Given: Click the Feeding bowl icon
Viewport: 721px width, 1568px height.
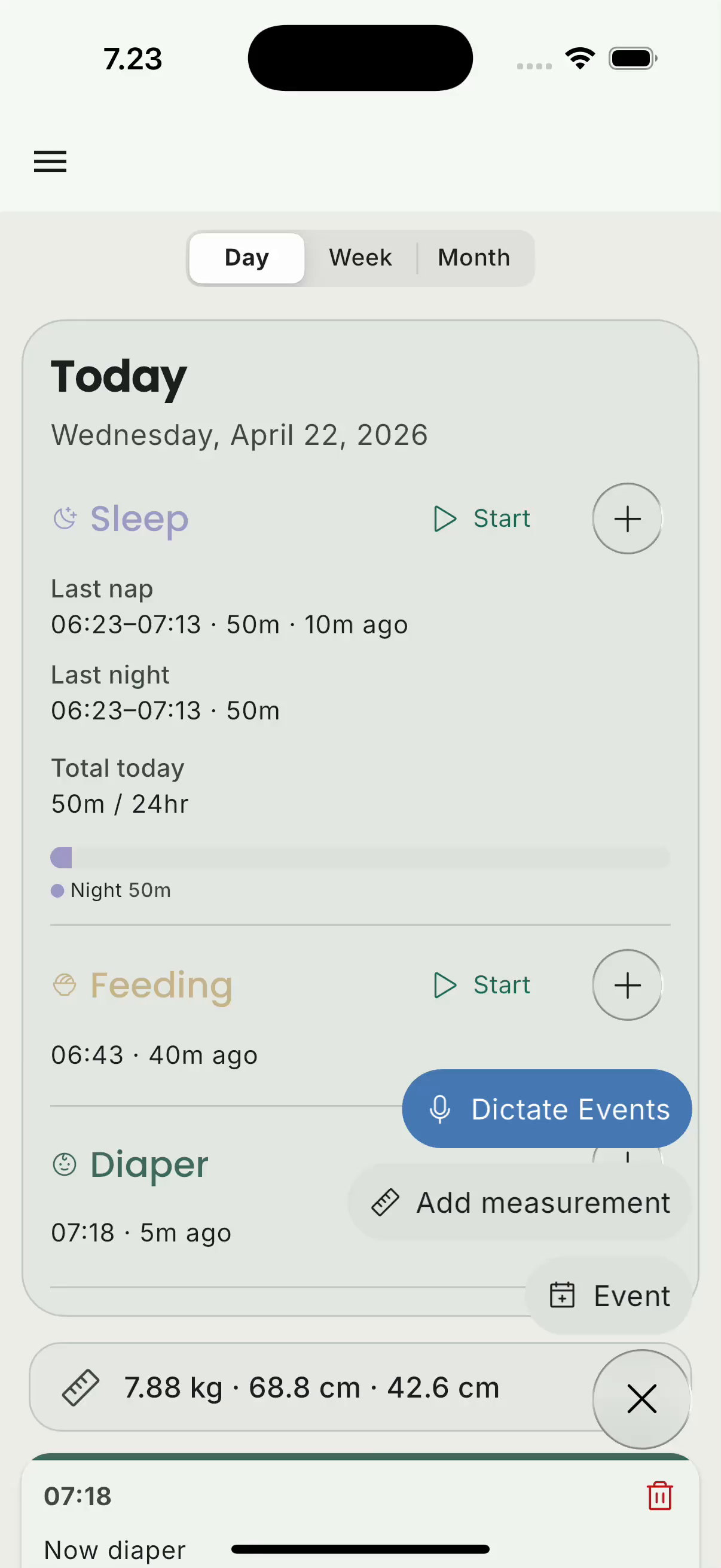Looking at the screenshot, I should point(65,985).
